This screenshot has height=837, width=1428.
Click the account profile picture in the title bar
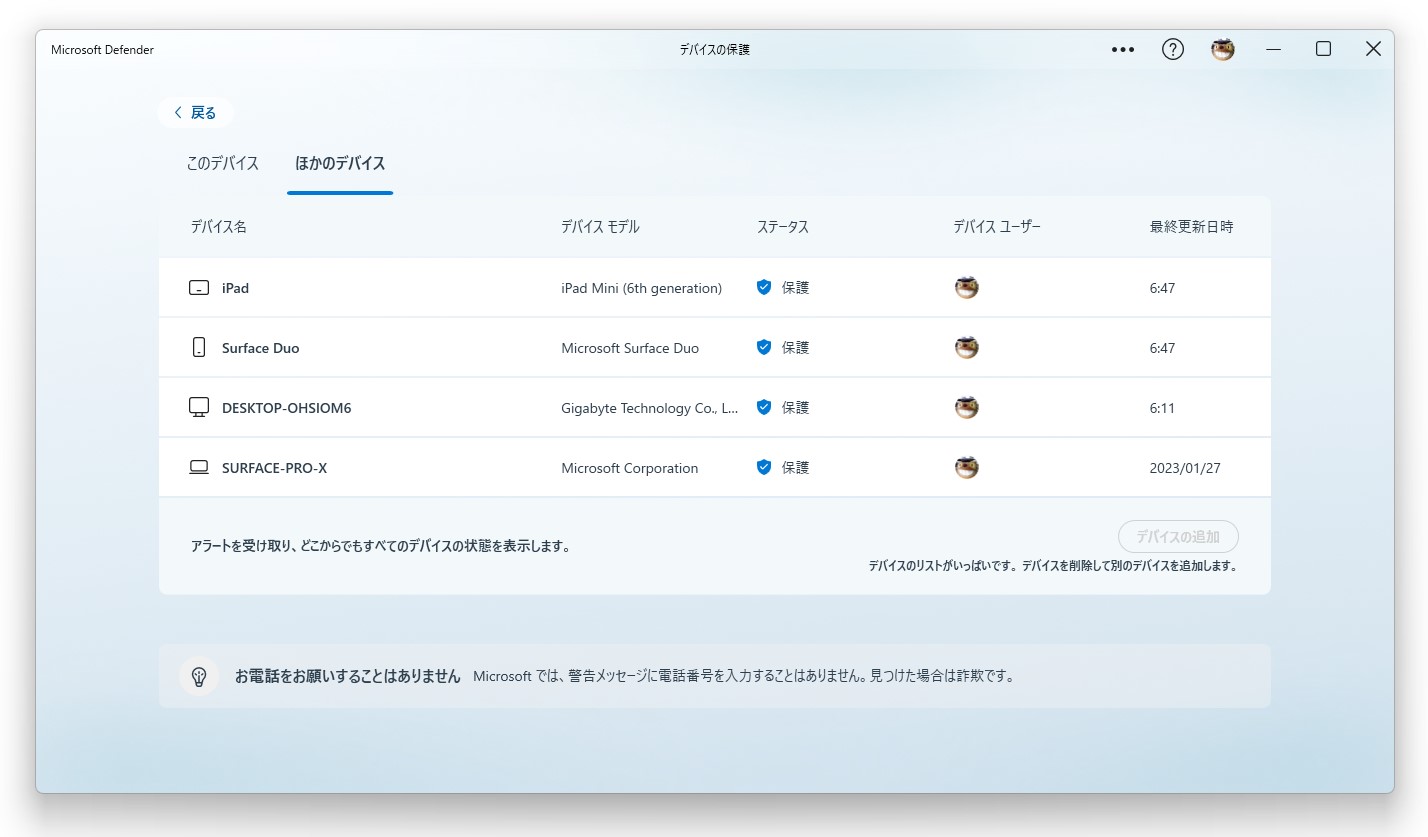click(x=1222, y=48)
